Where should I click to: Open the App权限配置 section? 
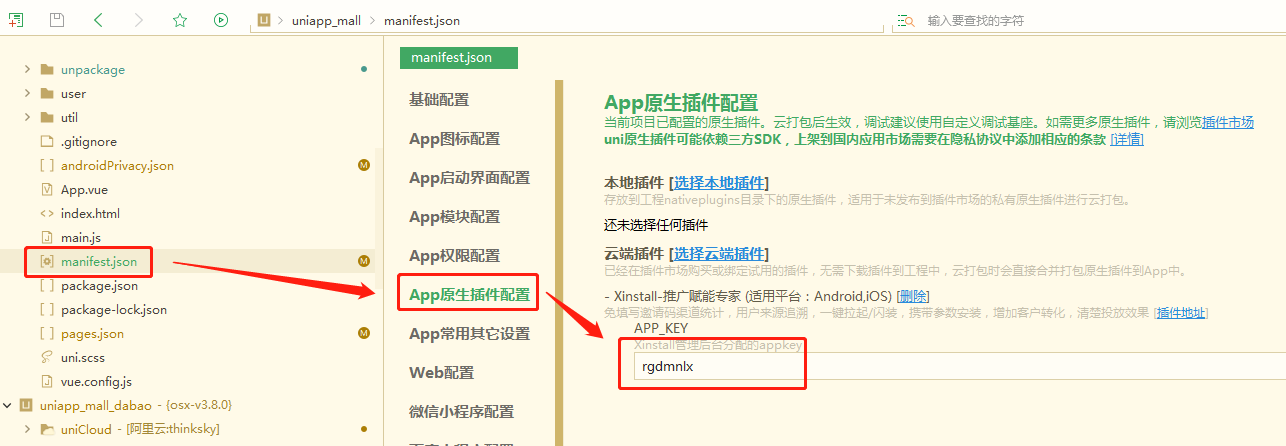[455, 256]
